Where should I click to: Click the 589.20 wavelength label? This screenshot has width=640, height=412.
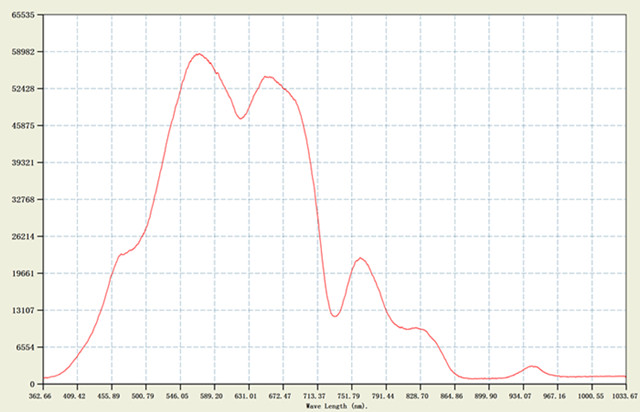[211, 396]
